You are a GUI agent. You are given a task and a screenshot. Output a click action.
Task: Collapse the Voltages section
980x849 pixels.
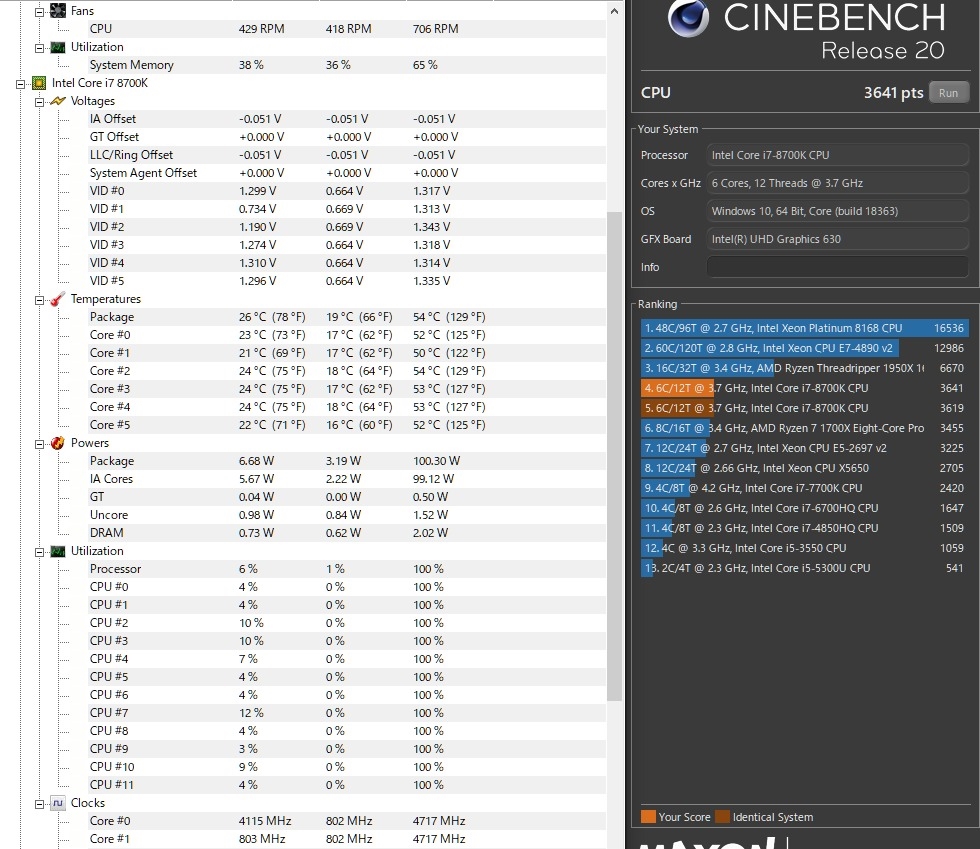pos(39,102)
